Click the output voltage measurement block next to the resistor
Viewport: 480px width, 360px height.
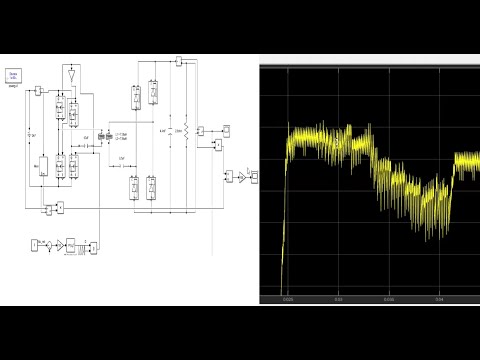[200, 131]
